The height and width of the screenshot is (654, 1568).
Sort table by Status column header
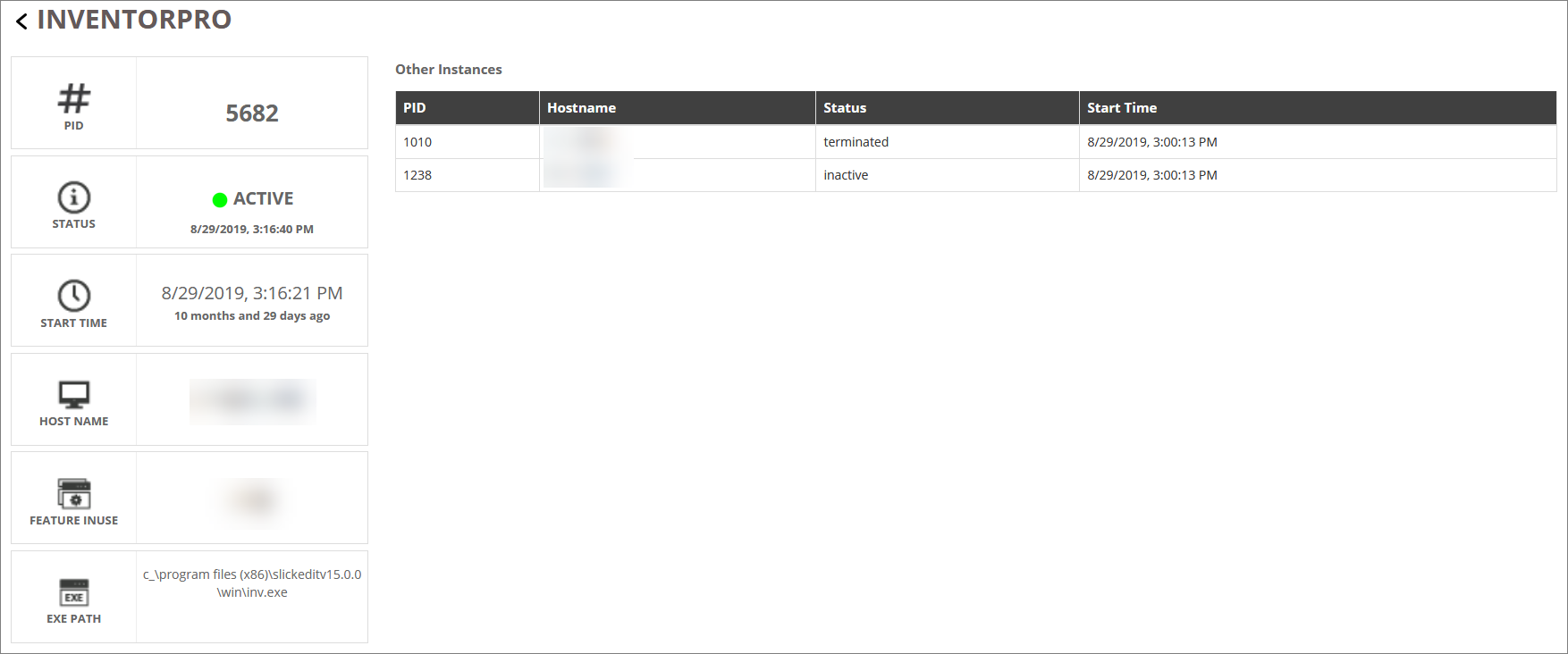coord(948,107)
